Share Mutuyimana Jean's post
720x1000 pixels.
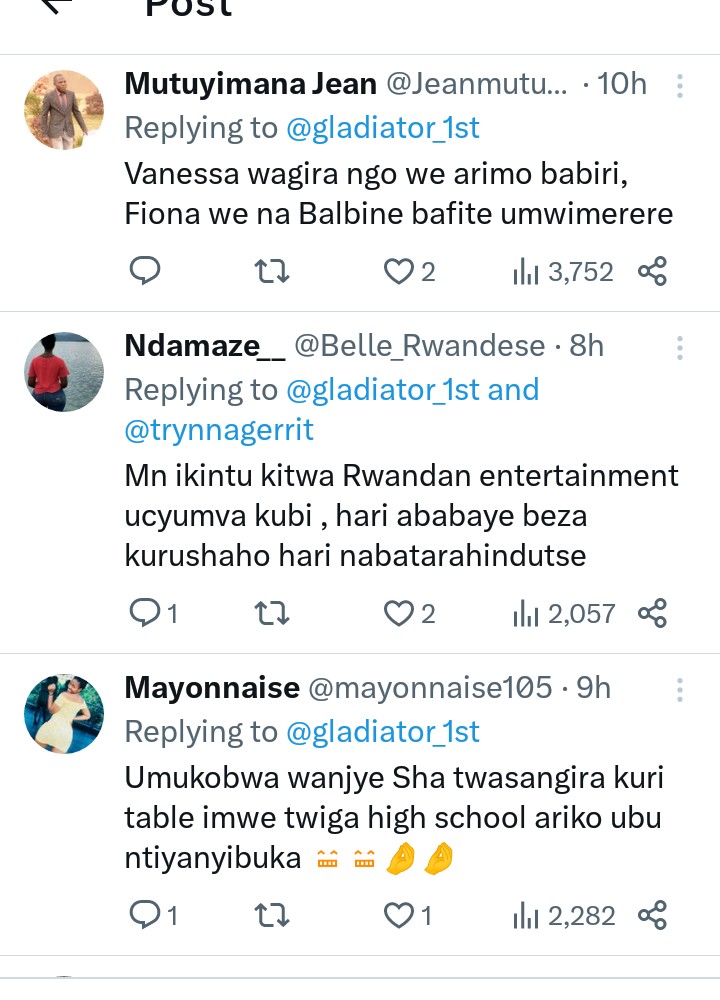[652, 270]
